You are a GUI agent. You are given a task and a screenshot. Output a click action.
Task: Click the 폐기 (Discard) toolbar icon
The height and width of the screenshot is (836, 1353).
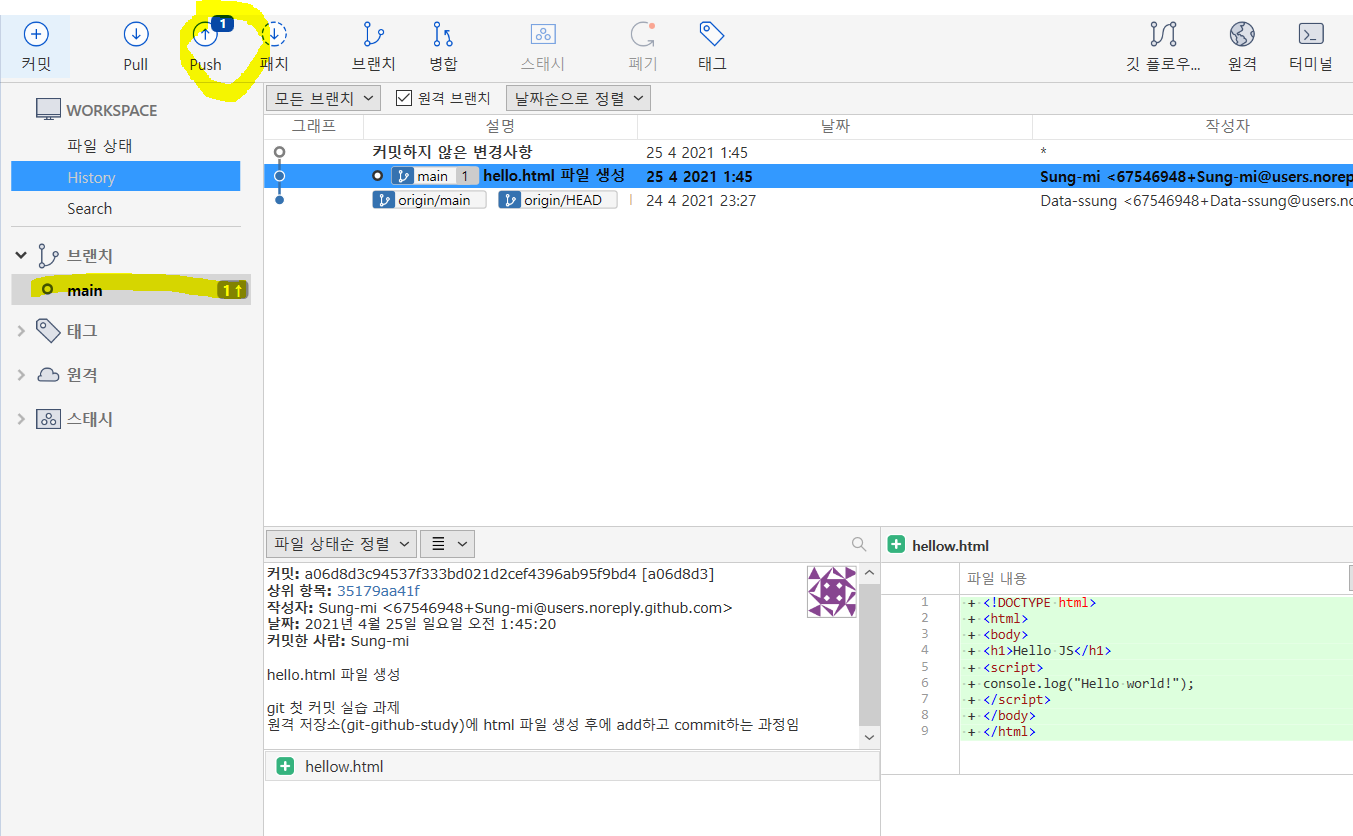(642, 35)
